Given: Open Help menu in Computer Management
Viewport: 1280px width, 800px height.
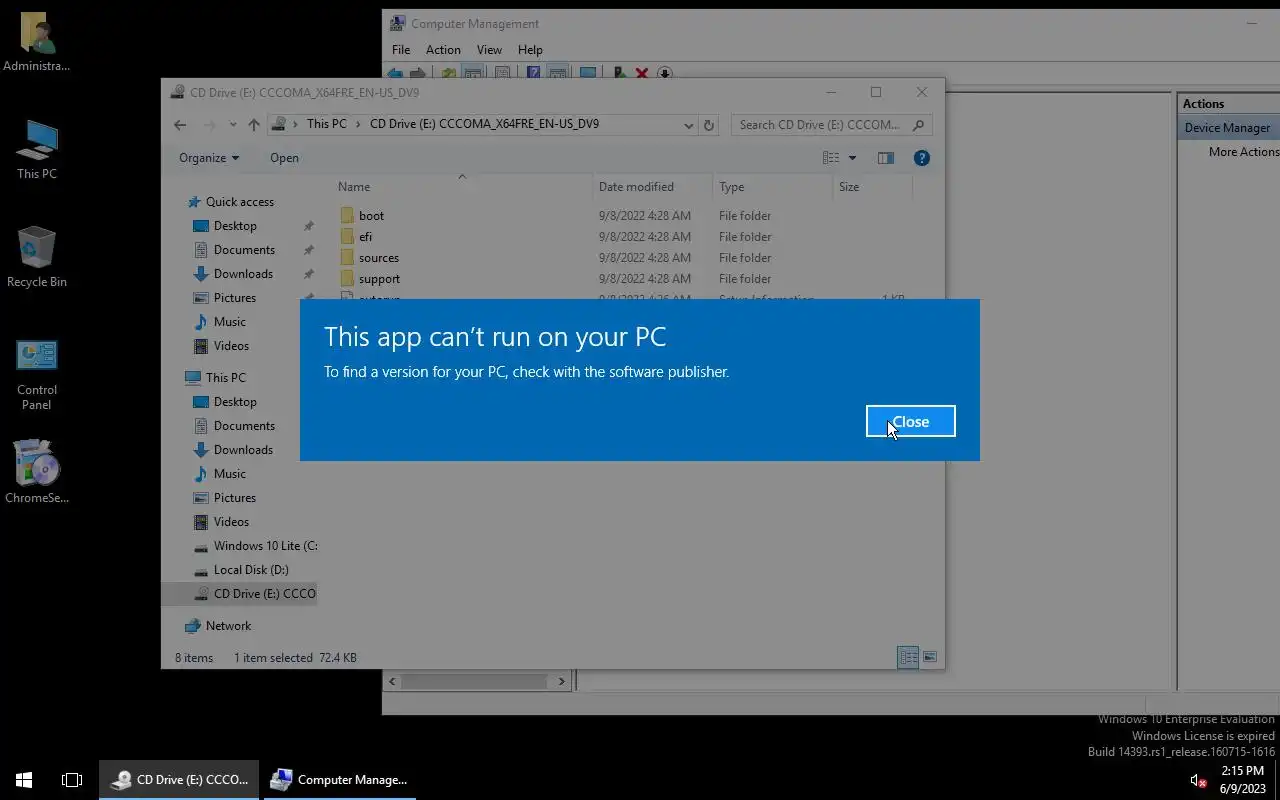Looking at the screenshot, I should coord(530,49).
